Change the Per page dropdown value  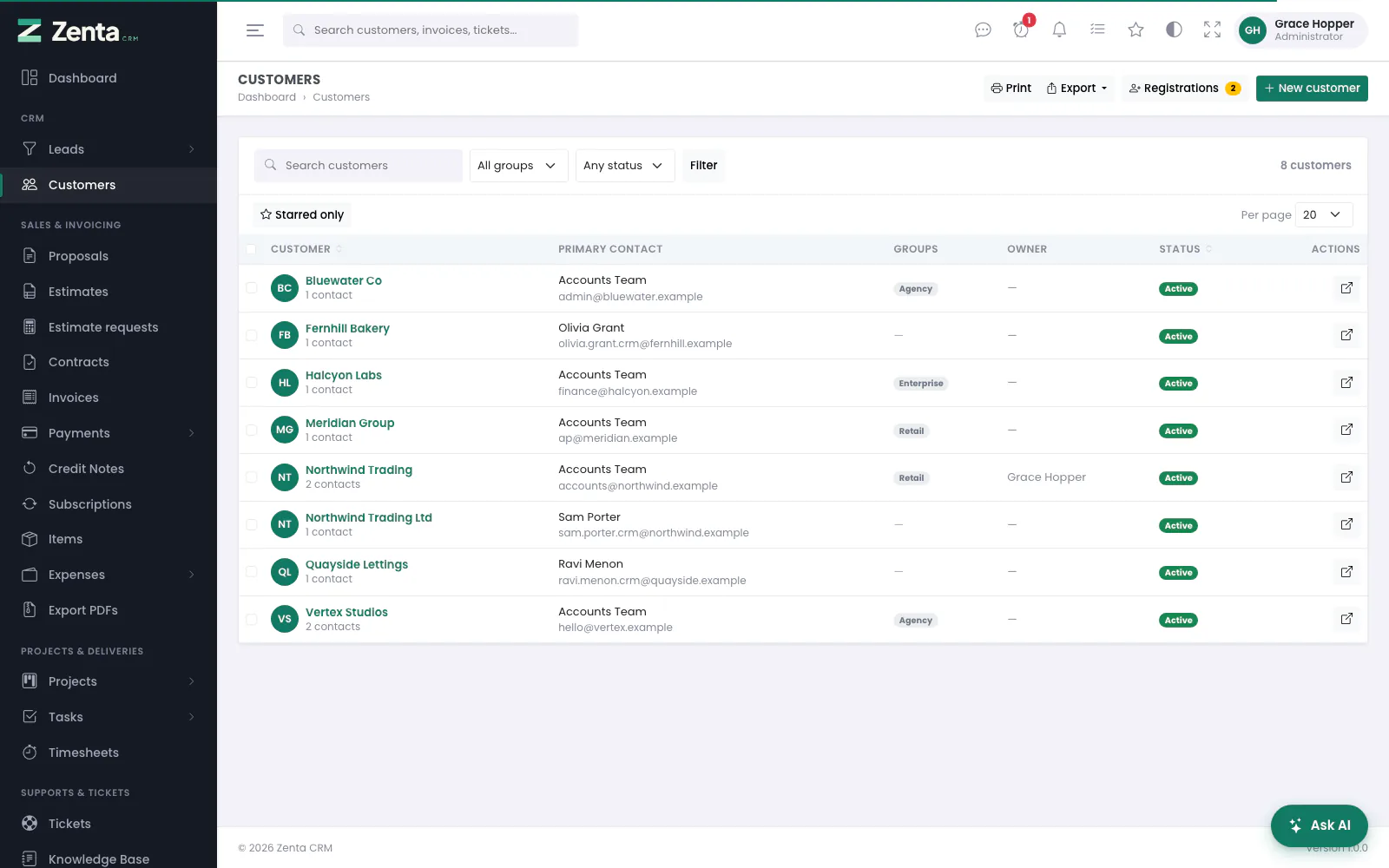coord(1324,214)
